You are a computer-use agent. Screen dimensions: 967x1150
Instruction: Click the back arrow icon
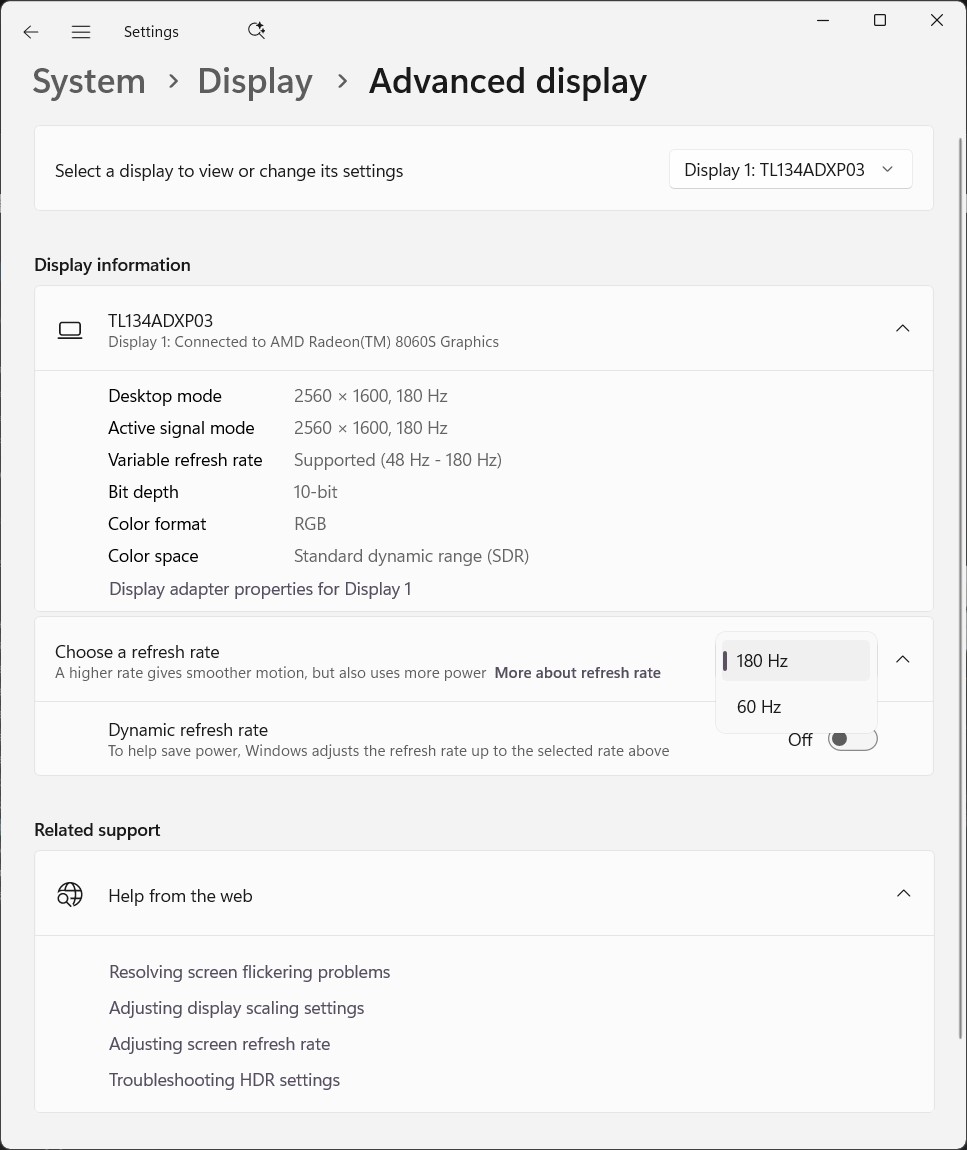(31, 32)
